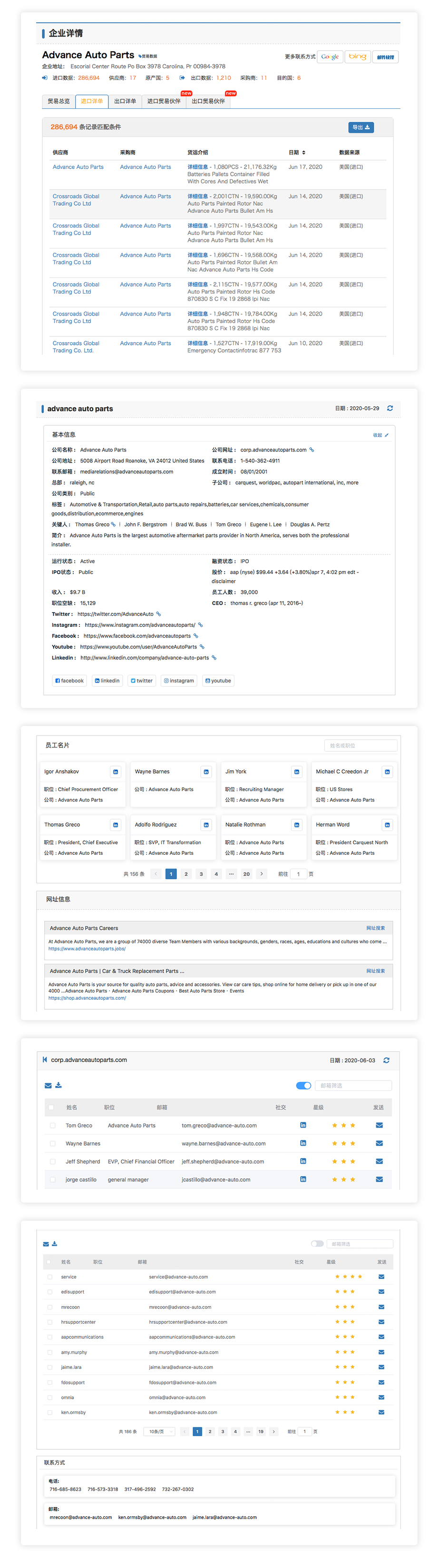This screenshot has width=438, height=1568.
Task: Tick the checkbox for Tom Greco
Action: (52, 1126)
